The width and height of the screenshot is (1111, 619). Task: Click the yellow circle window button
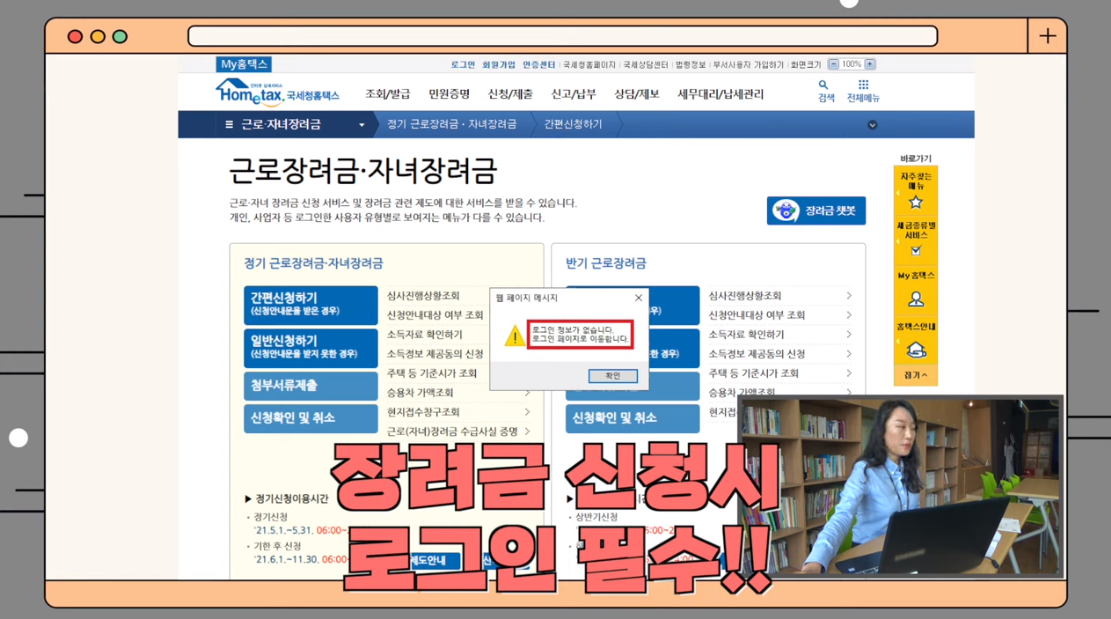(98, 36)
